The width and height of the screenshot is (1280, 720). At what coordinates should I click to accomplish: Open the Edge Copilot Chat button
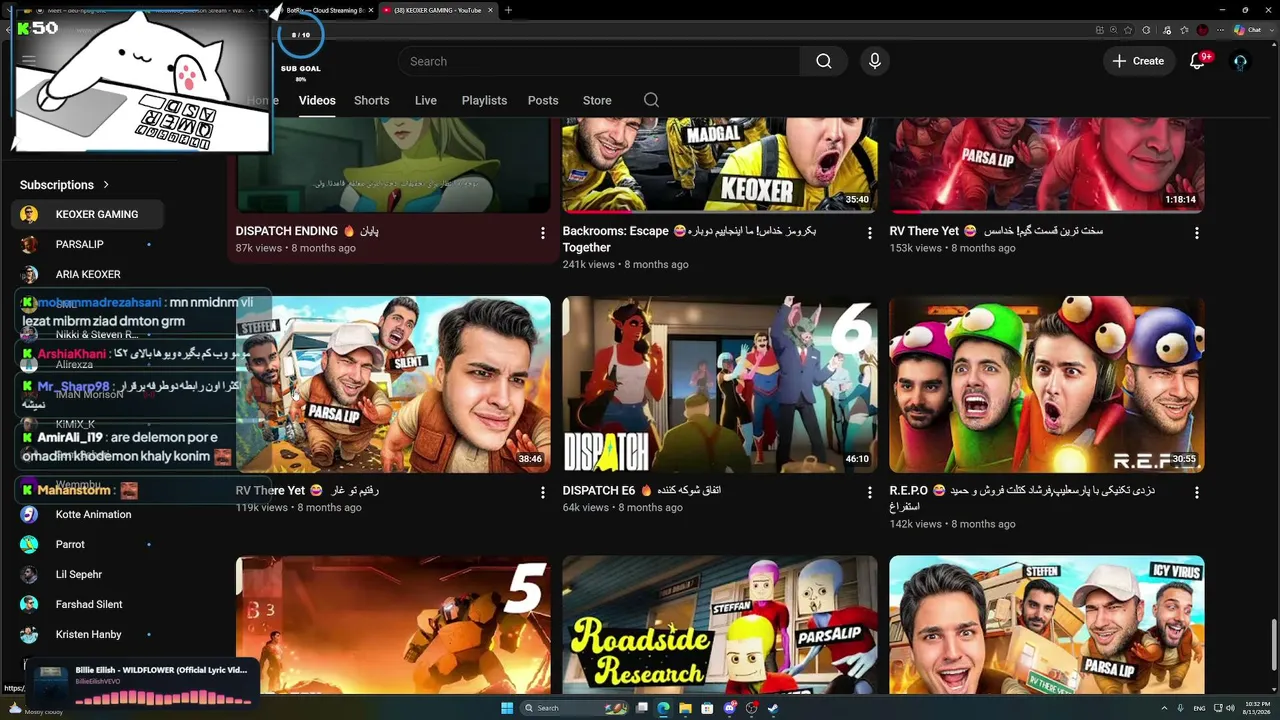click(x=1247, y=30)
